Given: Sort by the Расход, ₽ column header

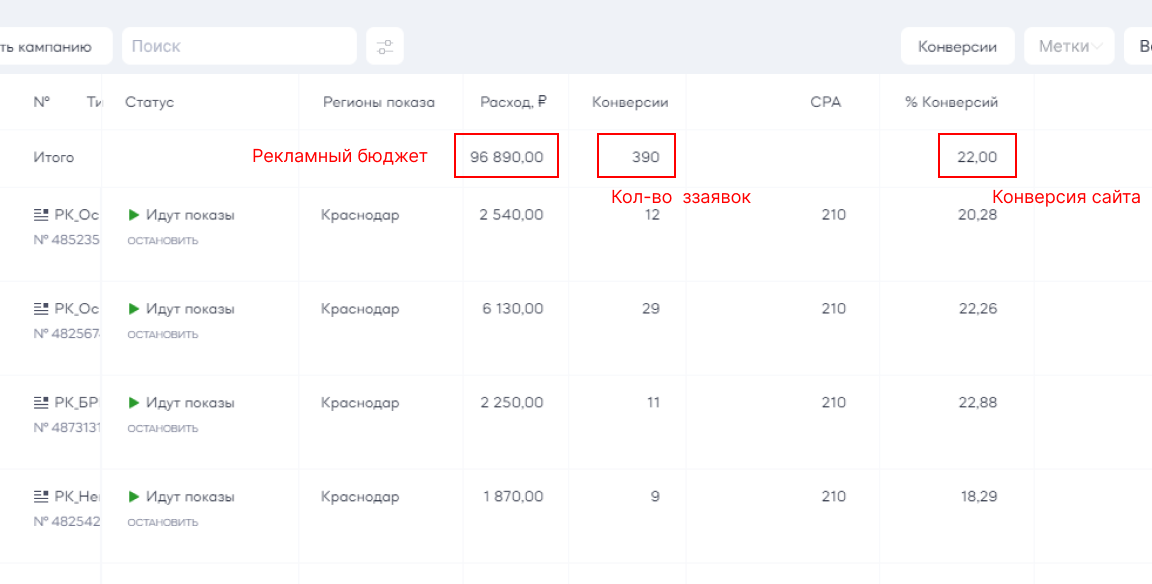Looking at the screenshot, I should coord(513,102).
